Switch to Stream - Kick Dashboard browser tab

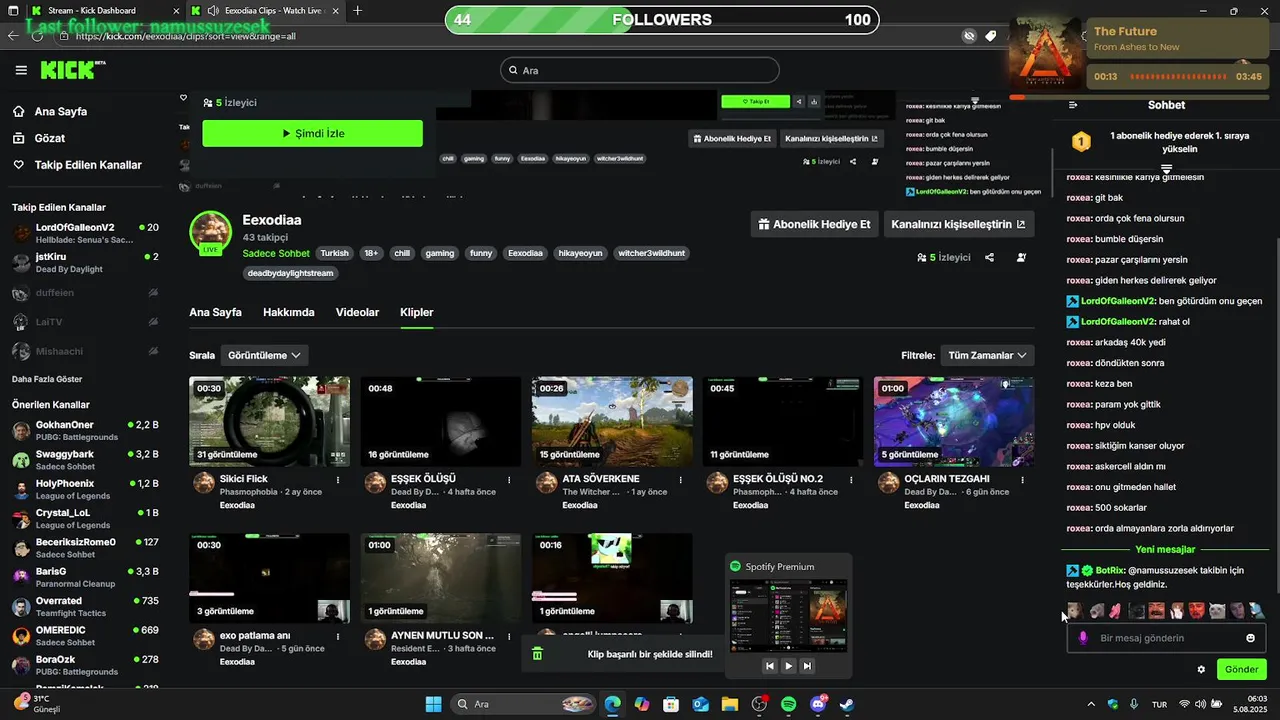[x=98, y=11]
